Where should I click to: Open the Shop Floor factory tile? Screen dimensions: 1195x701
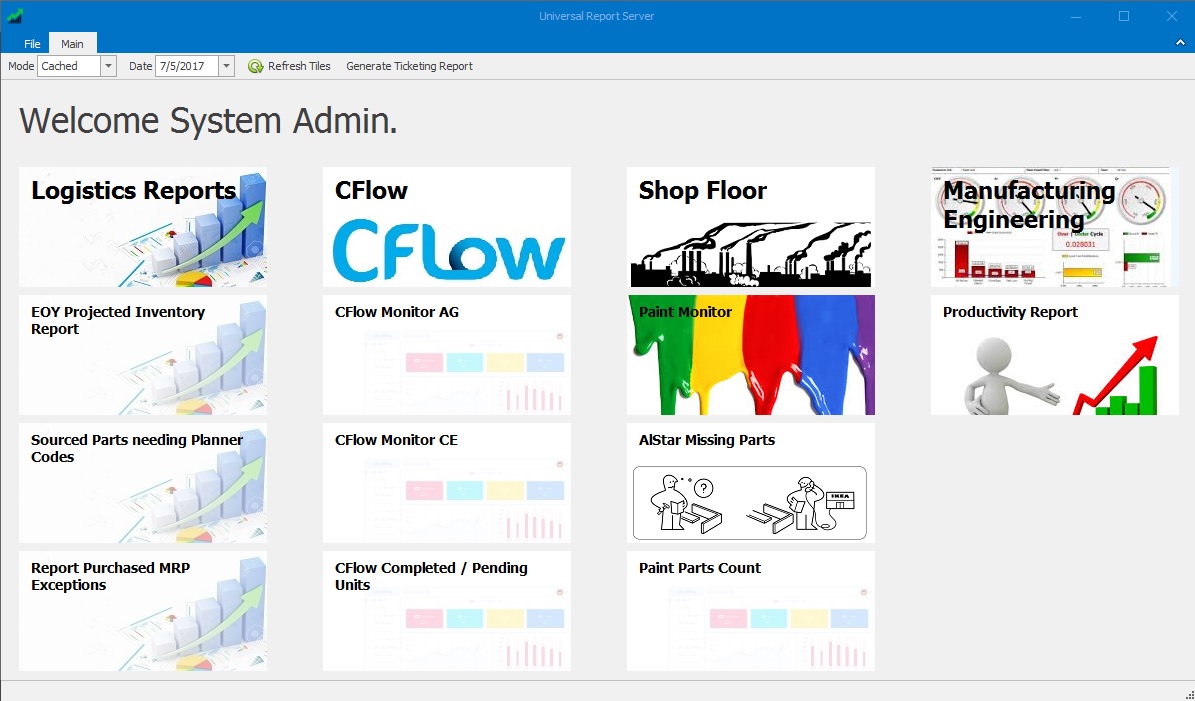tap(751, 227)
